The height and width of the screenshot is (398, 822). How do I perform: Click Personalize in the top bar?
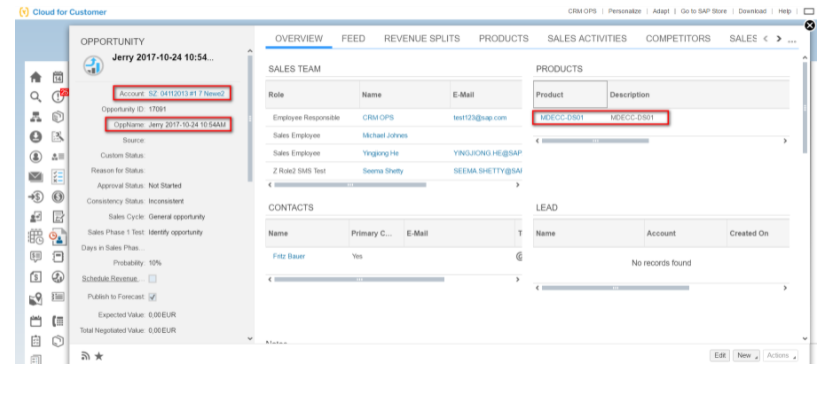pyautogui.click(x=624, y=11)
